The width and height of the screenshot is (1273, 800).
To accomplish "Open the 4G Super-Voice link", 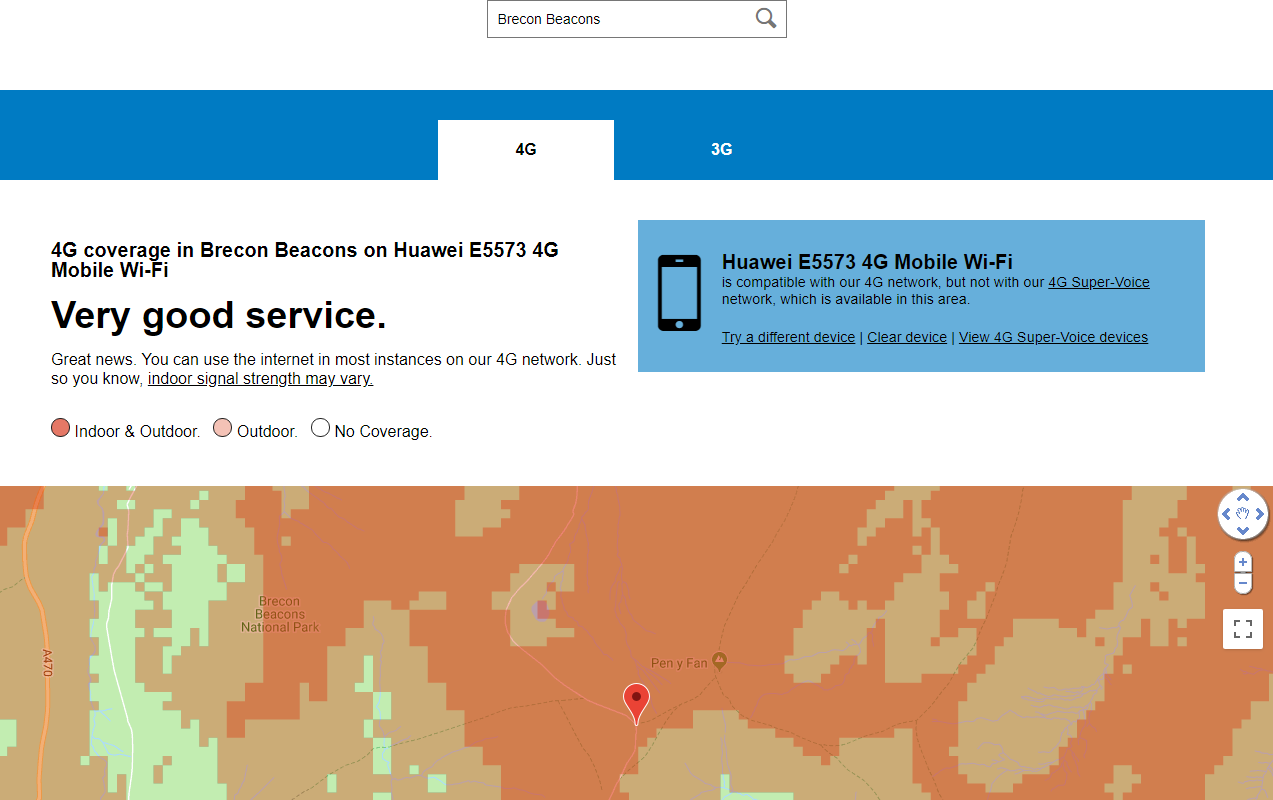I will (x=1099, y=282).
